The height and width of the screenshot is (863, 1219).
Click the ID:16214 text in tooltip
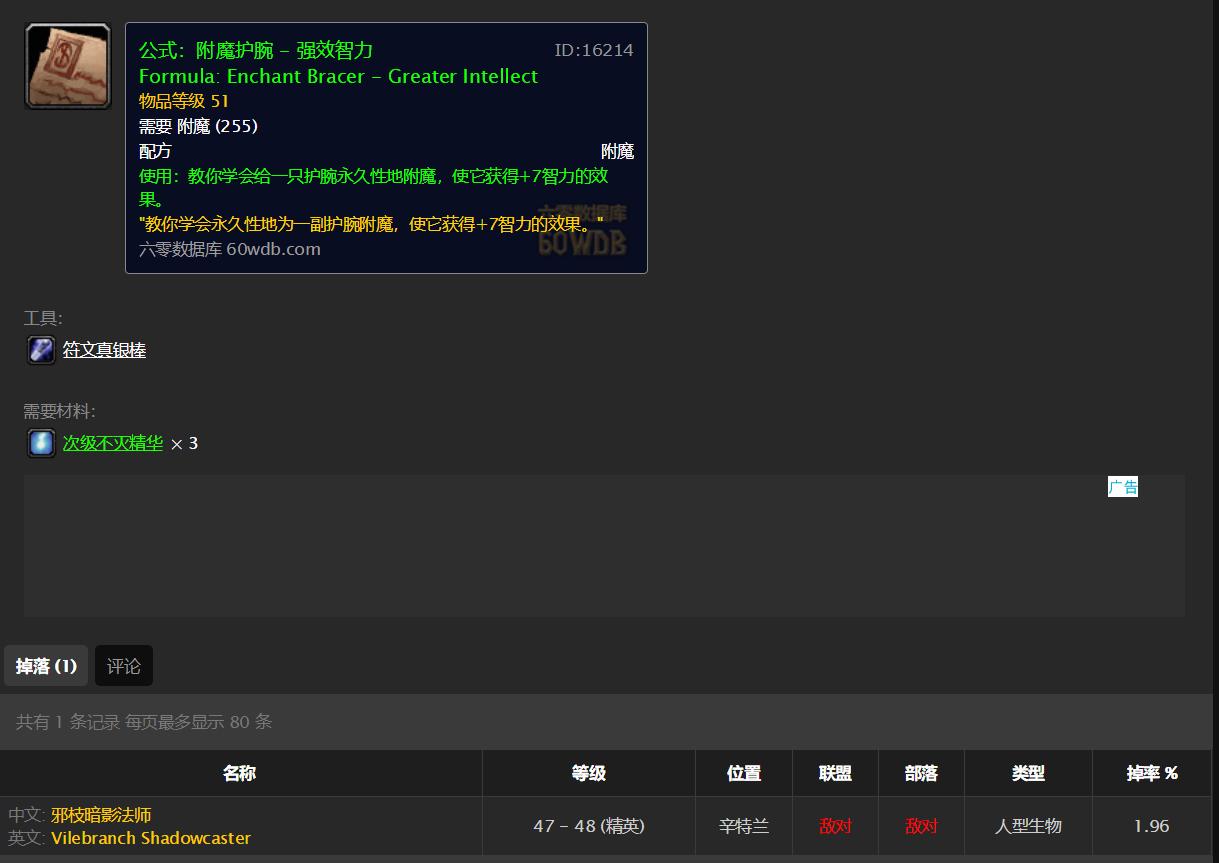pyautogui.click(x=594, y=50)
